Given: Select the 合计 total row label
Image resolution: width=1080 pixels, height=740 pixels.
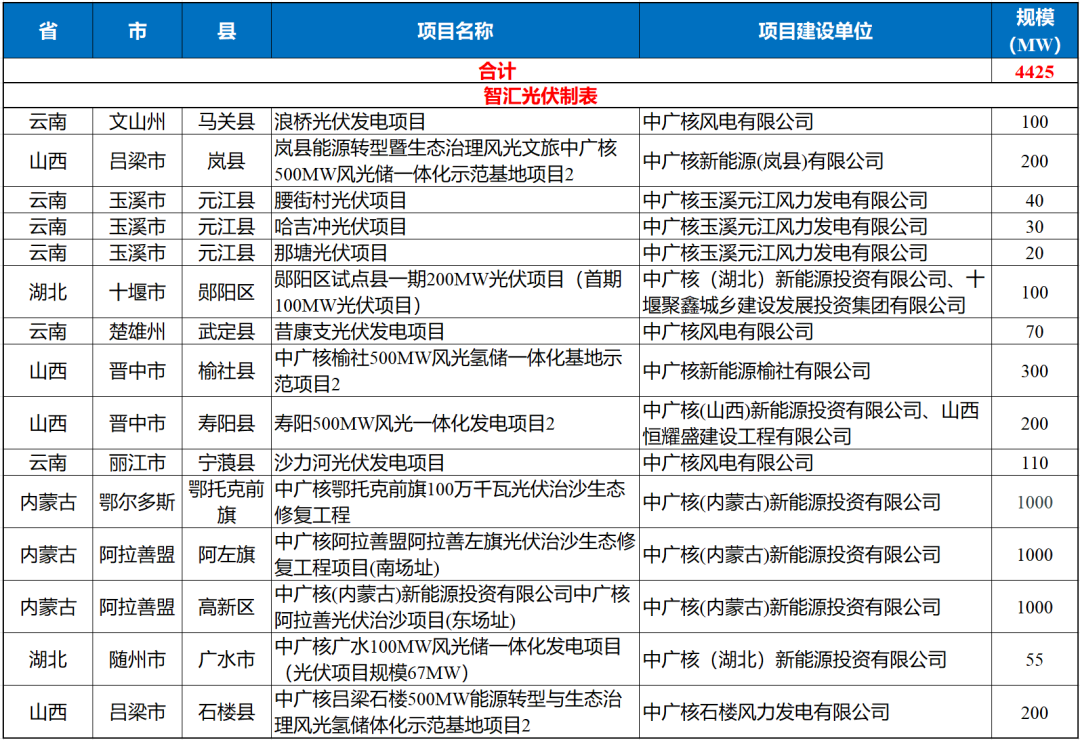Looking at the screenshot, I should [497, 71].
